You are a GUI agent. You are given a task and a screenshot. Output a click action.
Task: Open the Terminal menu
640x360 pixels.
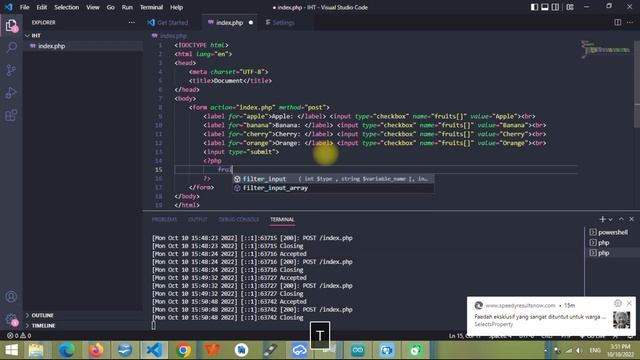click(151, 7)
